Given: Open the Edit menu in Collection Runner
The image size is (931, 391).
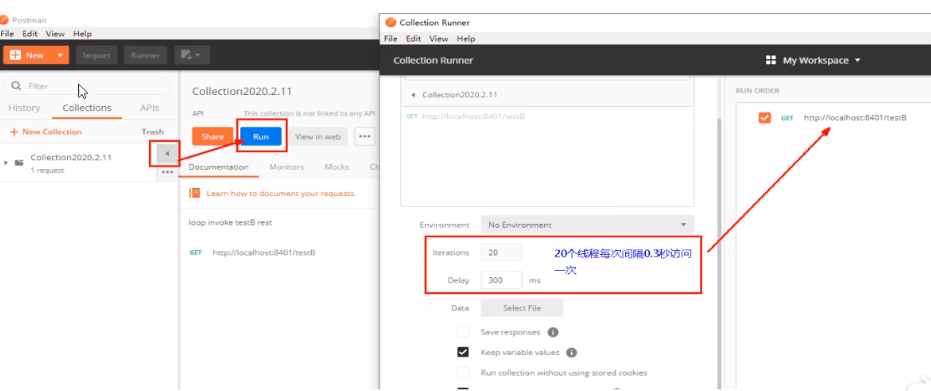Looking at the screenshot, I should tap(413, 39).
